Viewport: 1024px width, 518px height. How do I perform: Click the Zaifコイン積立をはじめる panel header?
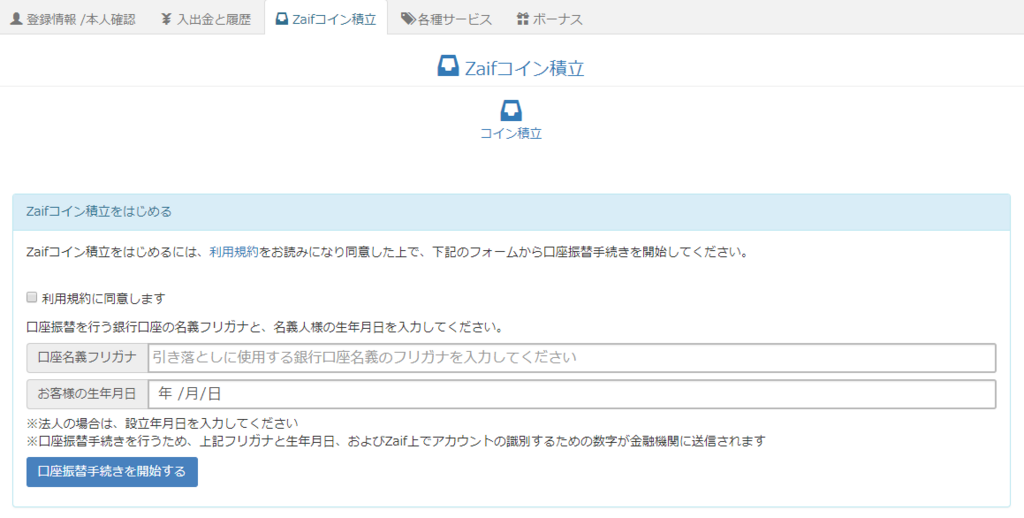(511, 212)
